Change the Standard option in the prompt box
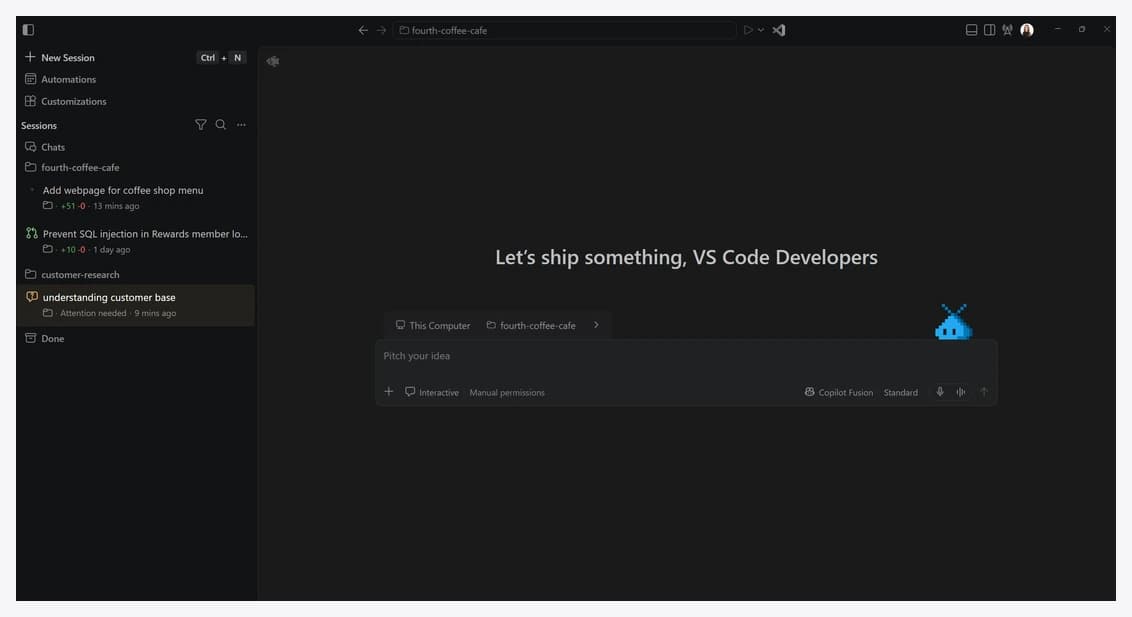 [901, 393]
